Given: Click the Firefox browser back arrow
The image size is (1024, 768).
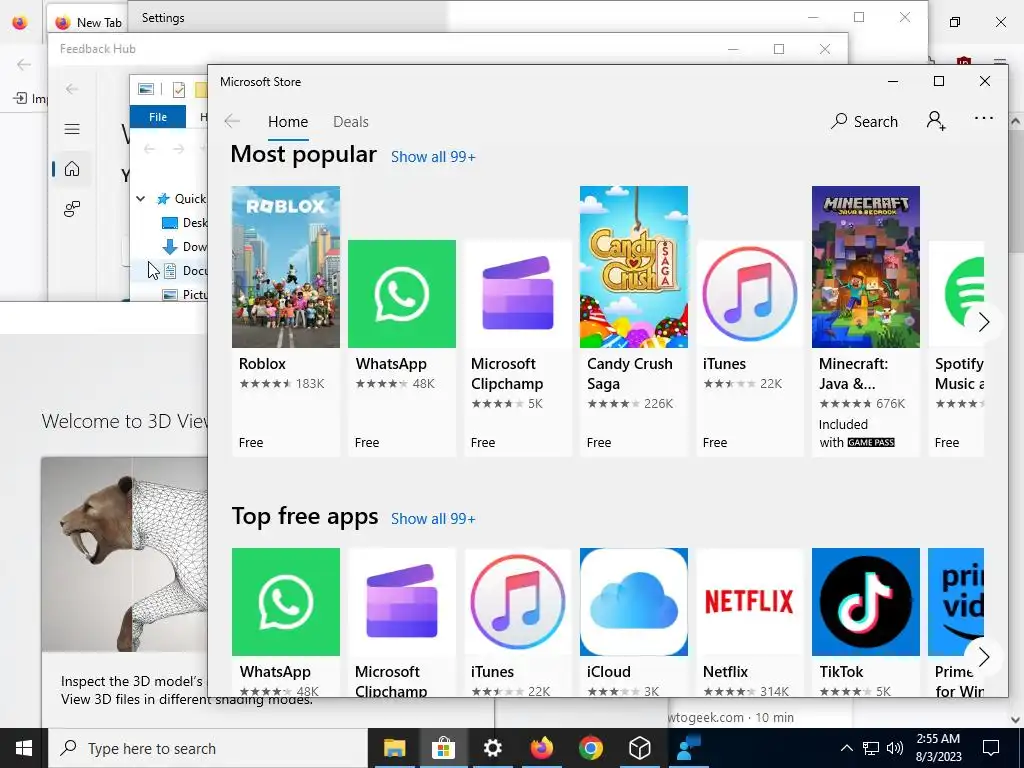Looking at the screenshot, I should click(x=24, y=64).
